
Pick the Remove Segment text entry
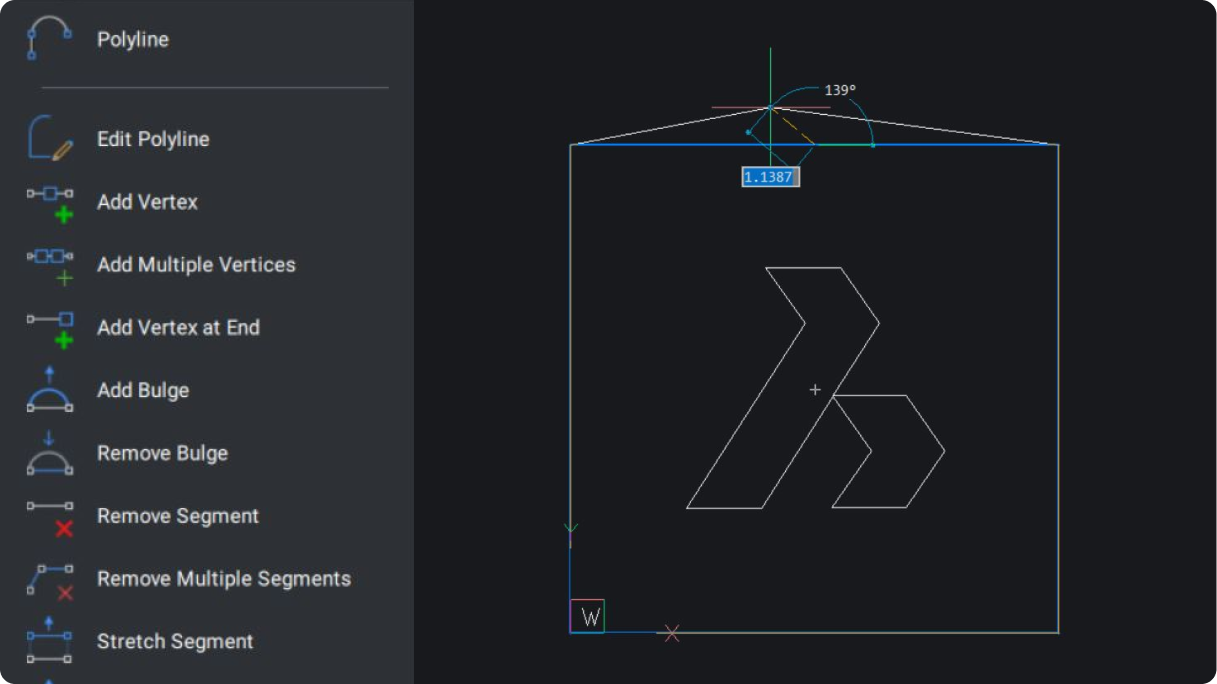click(x=178, y=516)
